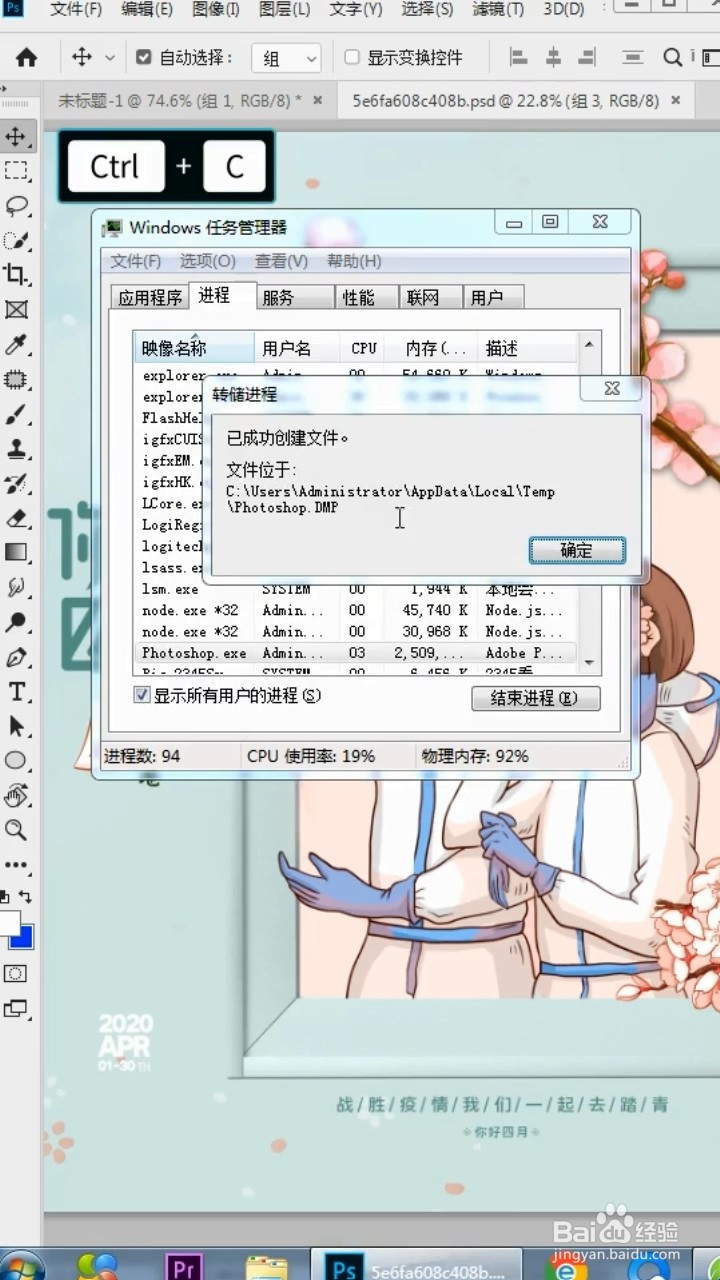This screenshot has height=1280, width=720.
Task: Select the Eraser tool
Action: pyautogui.click(x=16, y=518)
